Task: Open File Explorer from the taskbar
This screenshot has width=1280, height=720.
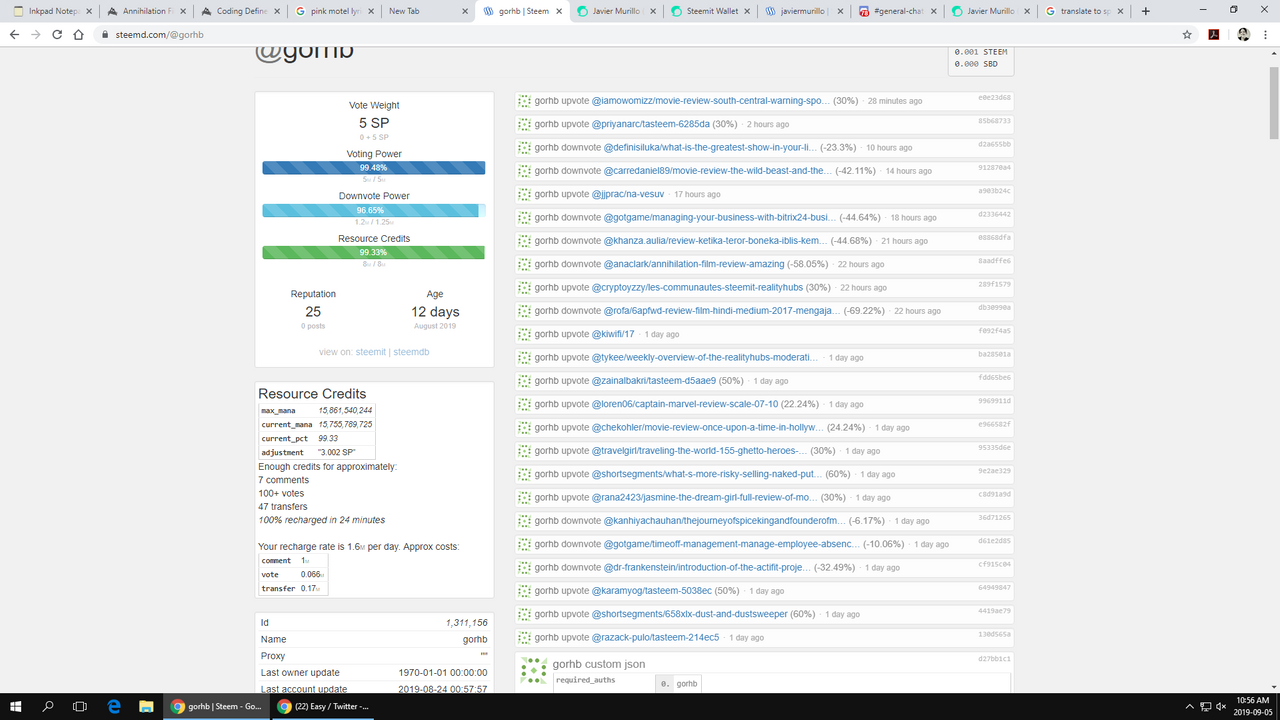Action: [x=146, y=706]
